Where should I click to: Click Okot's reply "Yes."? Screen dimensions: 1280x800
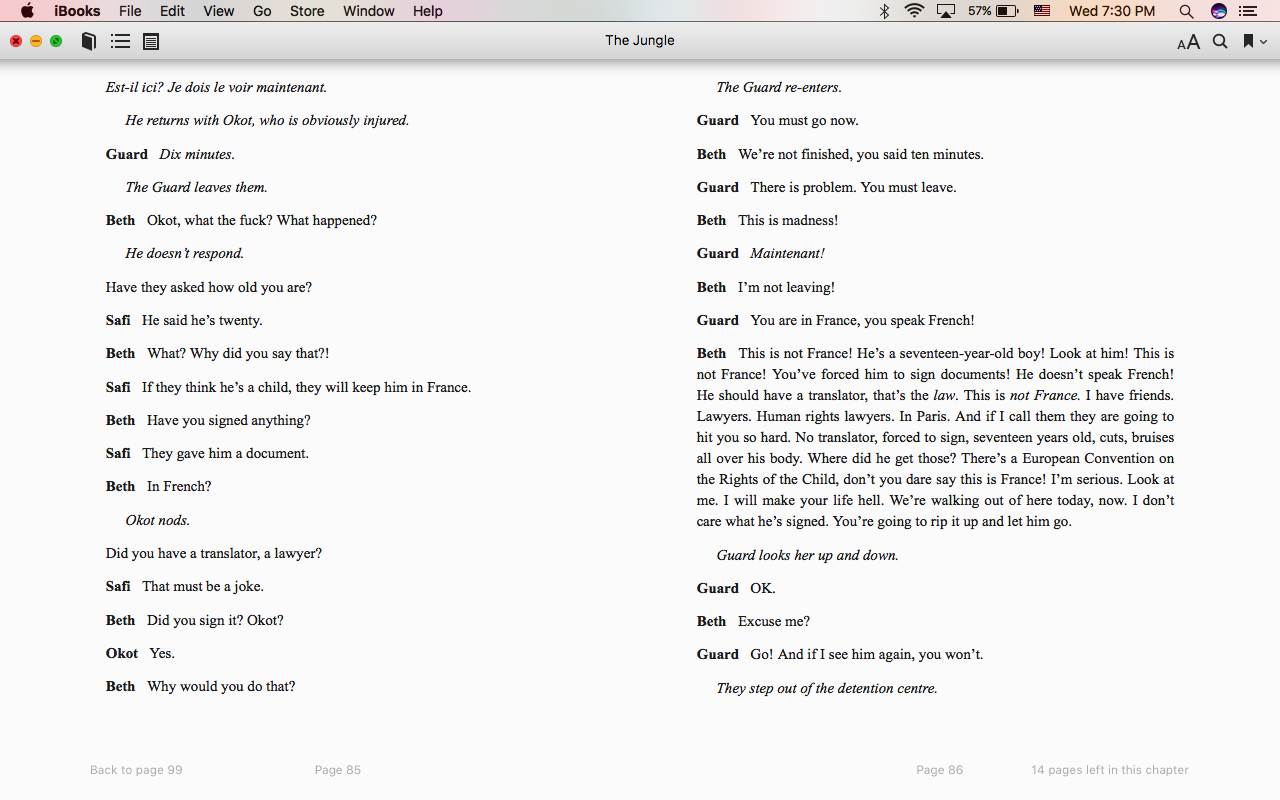coord(162,654)
